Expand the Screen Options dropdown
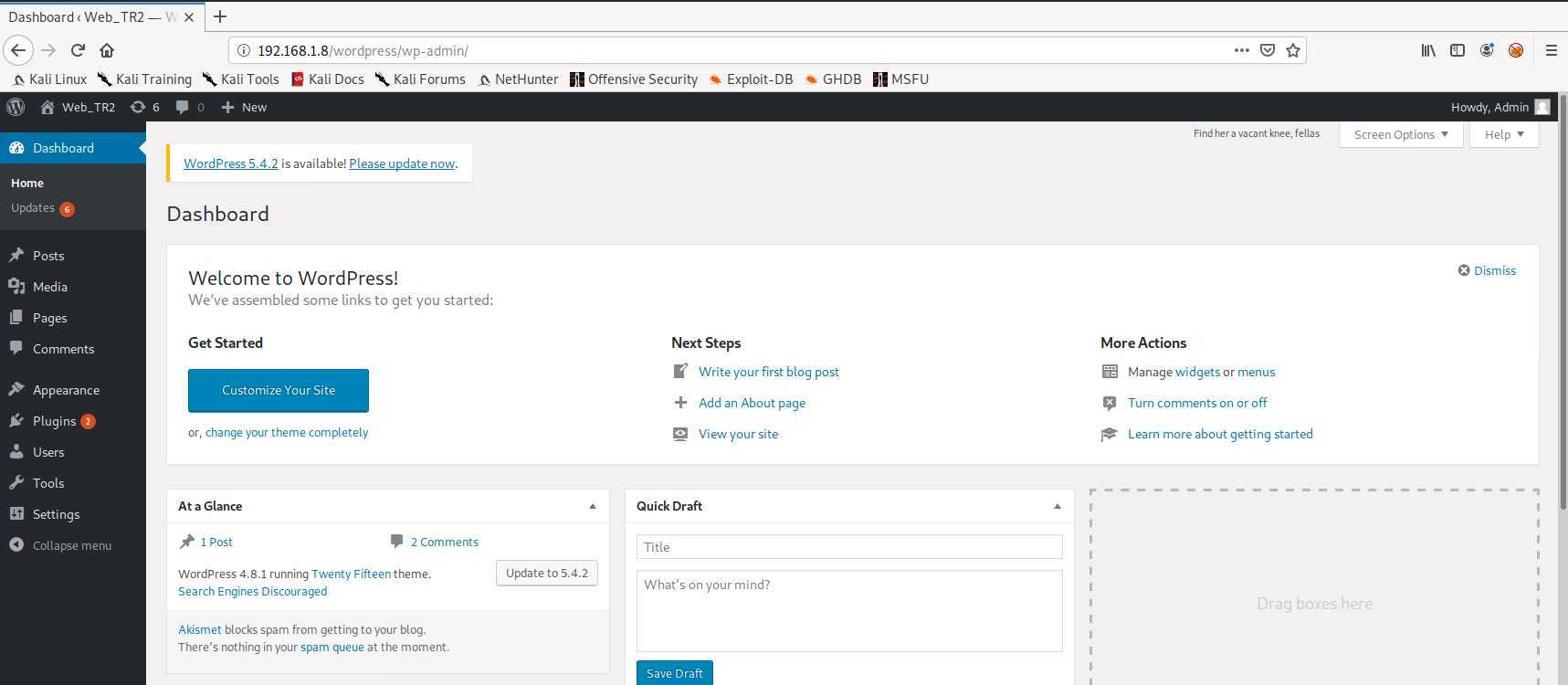Screen dimensions: 1568x685 point(1401,134)
